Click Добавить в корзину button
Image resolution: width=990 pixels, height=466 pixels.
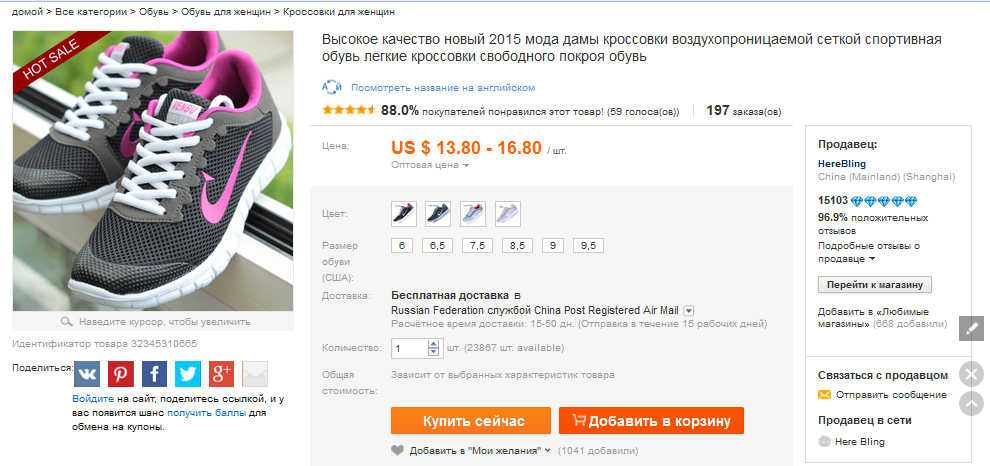(x=651, y=421)
